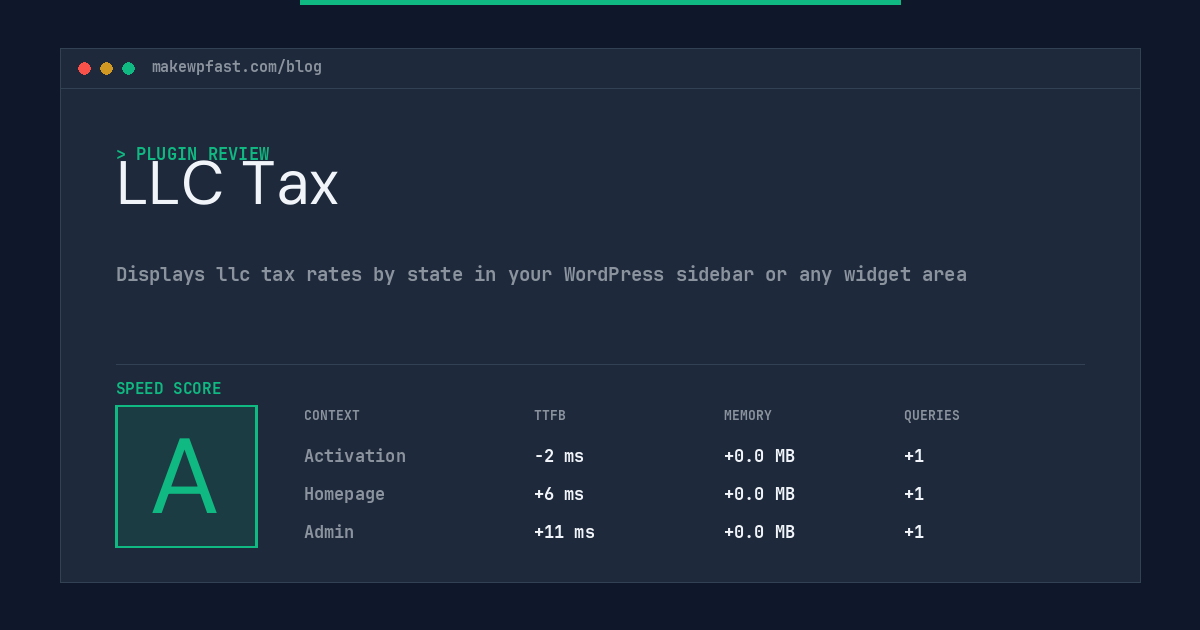Click the 'SPEED SCORE' label
This screenshot has height=630, width=1200.
pyautogui.click(x=169, y=389)
